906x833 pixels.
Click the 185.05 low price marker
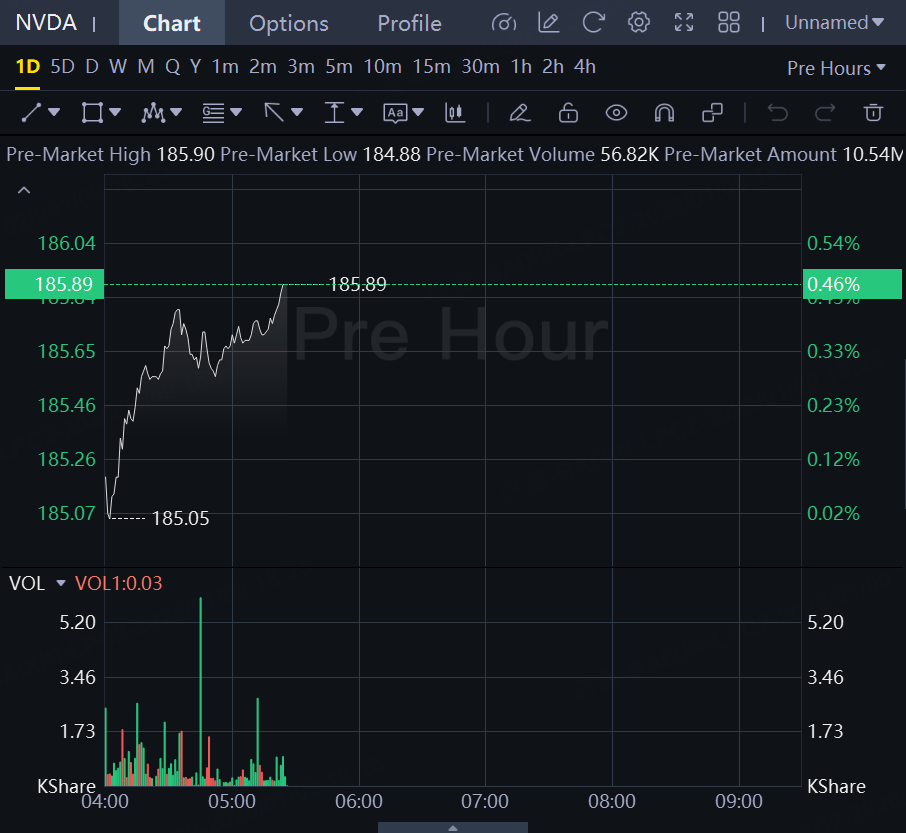(x=180, y=518)
